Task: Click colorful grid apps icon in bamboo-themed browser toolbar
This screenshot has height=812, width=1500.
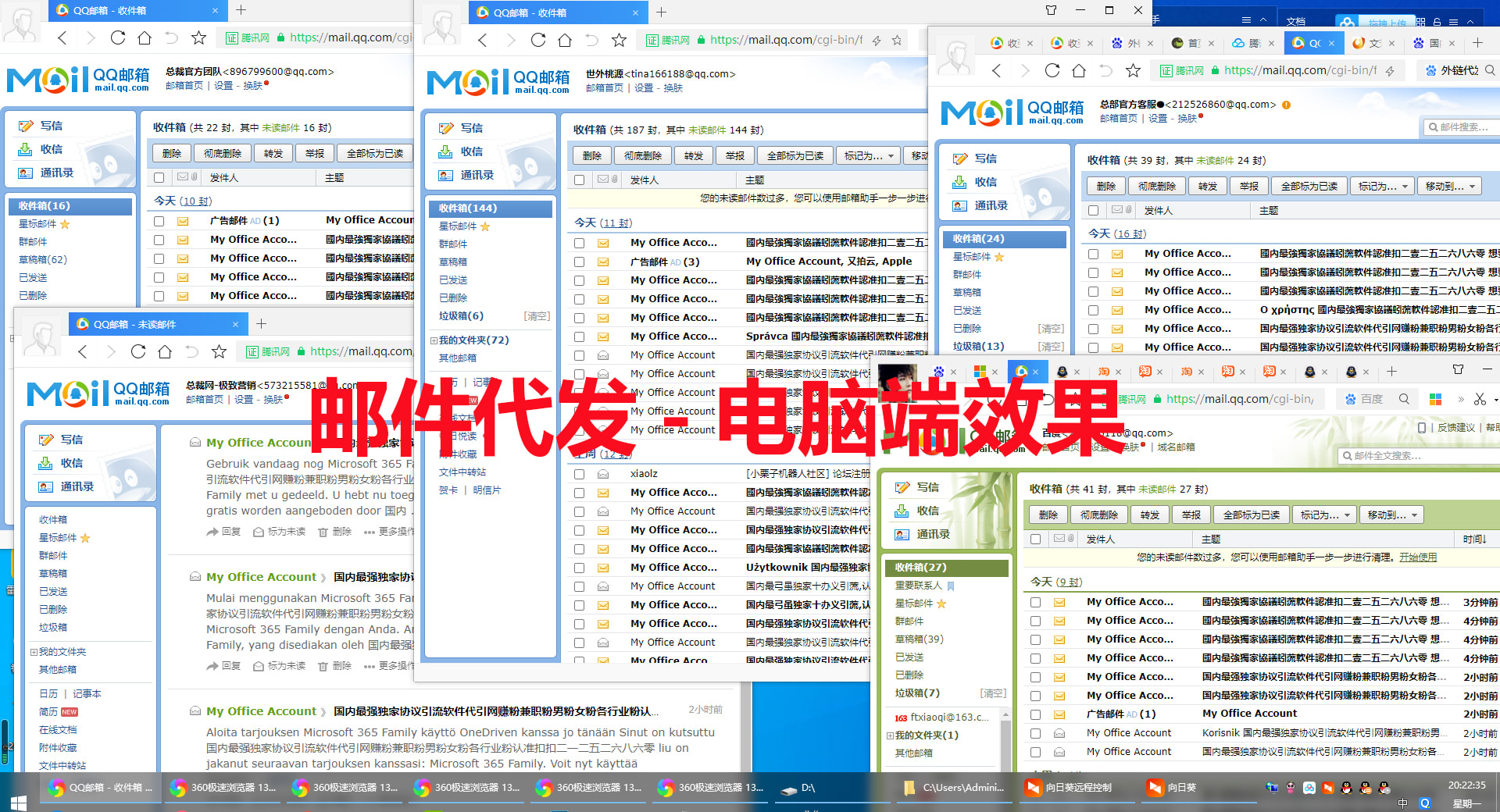Action: (1435, 399)
